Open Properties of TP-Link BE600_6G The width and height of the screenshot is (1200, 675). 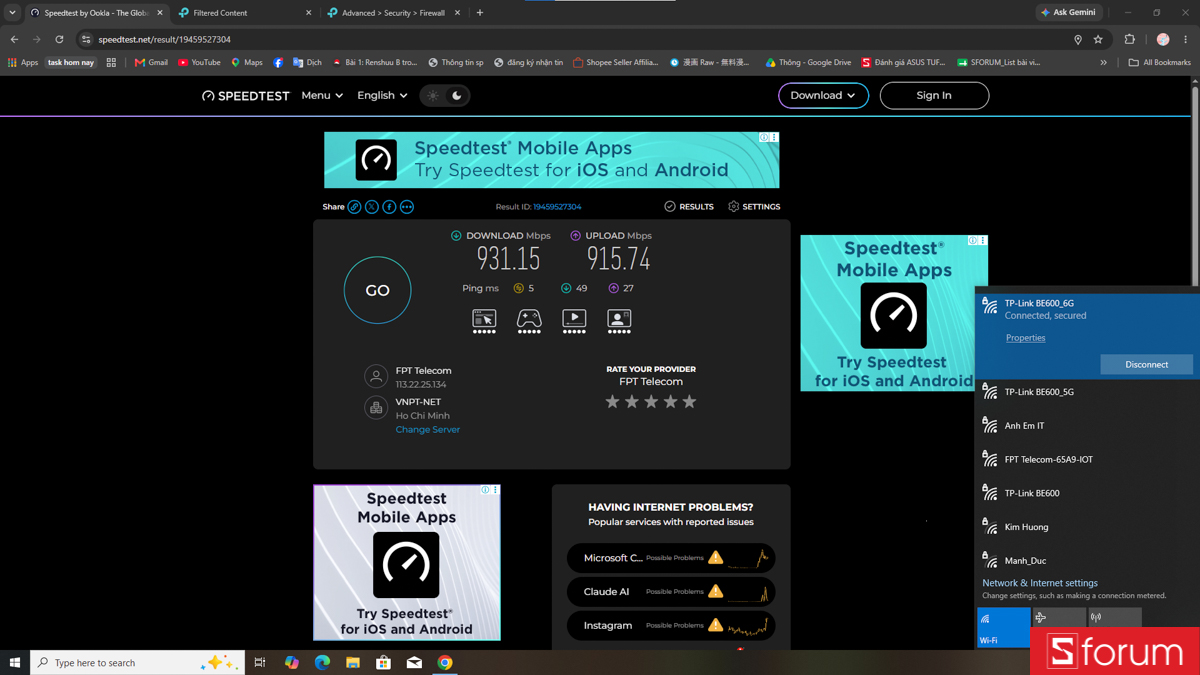pos(1025,338)
